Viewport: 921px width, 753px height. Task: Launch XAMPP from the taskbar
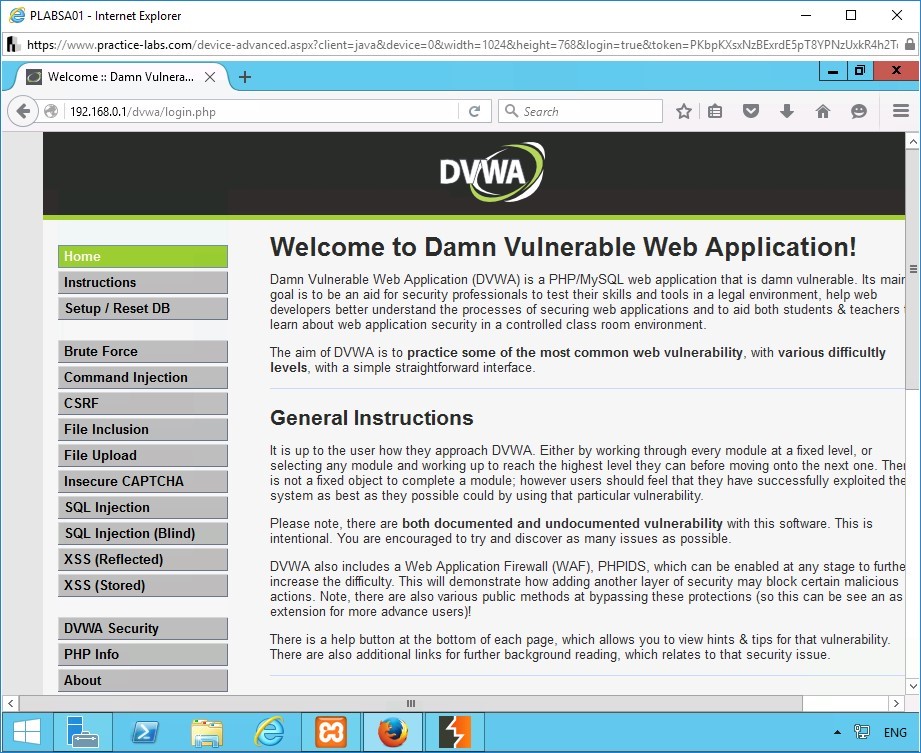coord(331,733)
